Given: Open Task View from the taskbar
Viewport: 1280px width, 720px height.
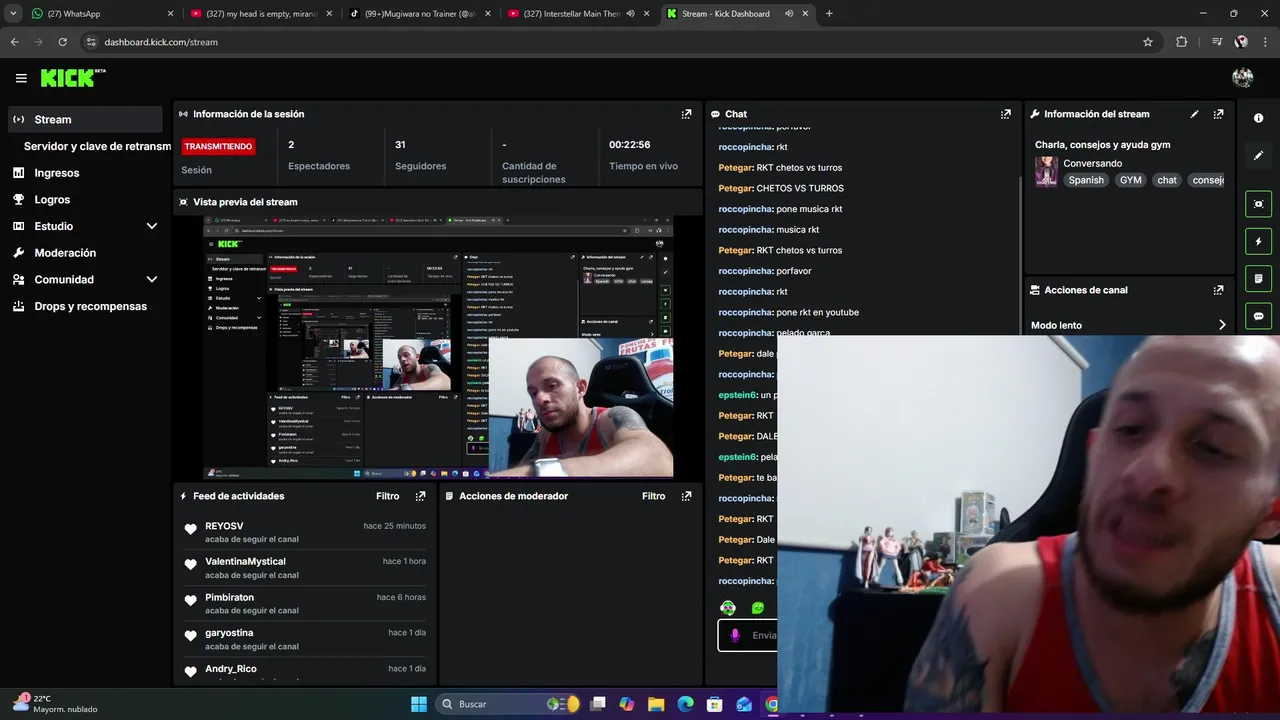Looking at the screenshot, I should coord(598,704).
